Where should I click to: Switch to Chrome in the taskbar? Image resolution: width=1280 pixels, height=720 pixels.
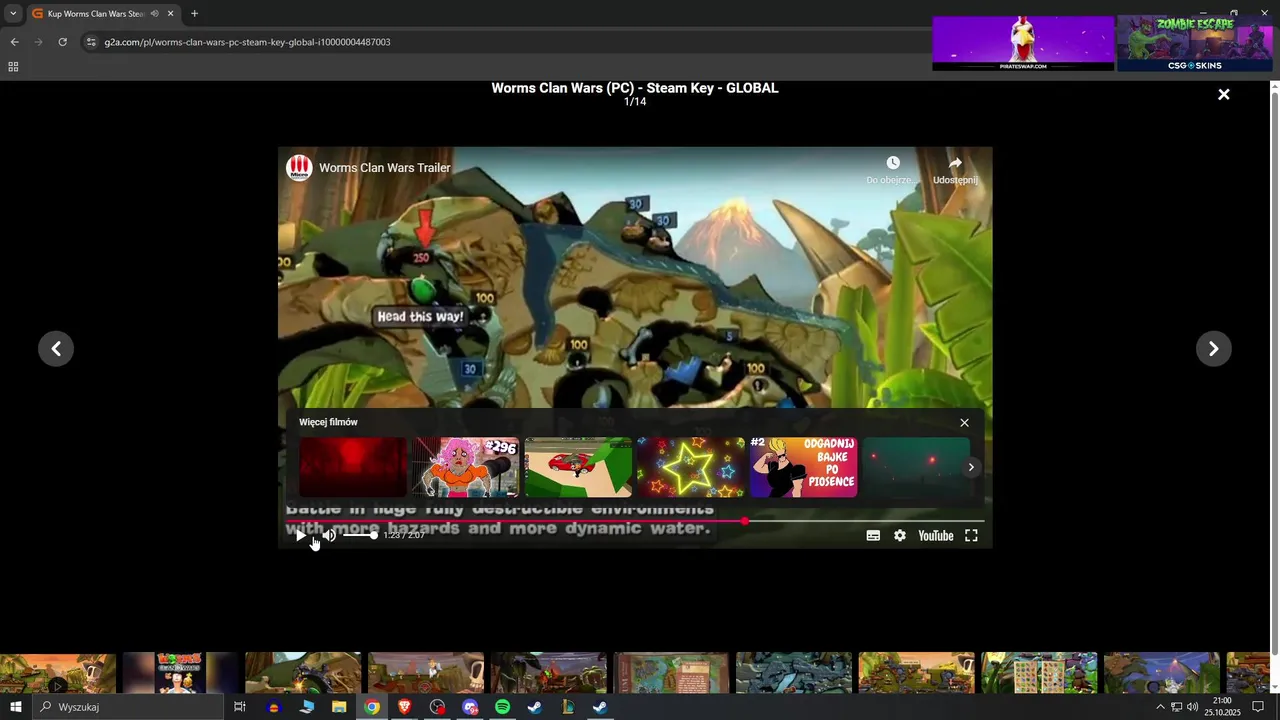pyautogui.click(x=372, y=707)
